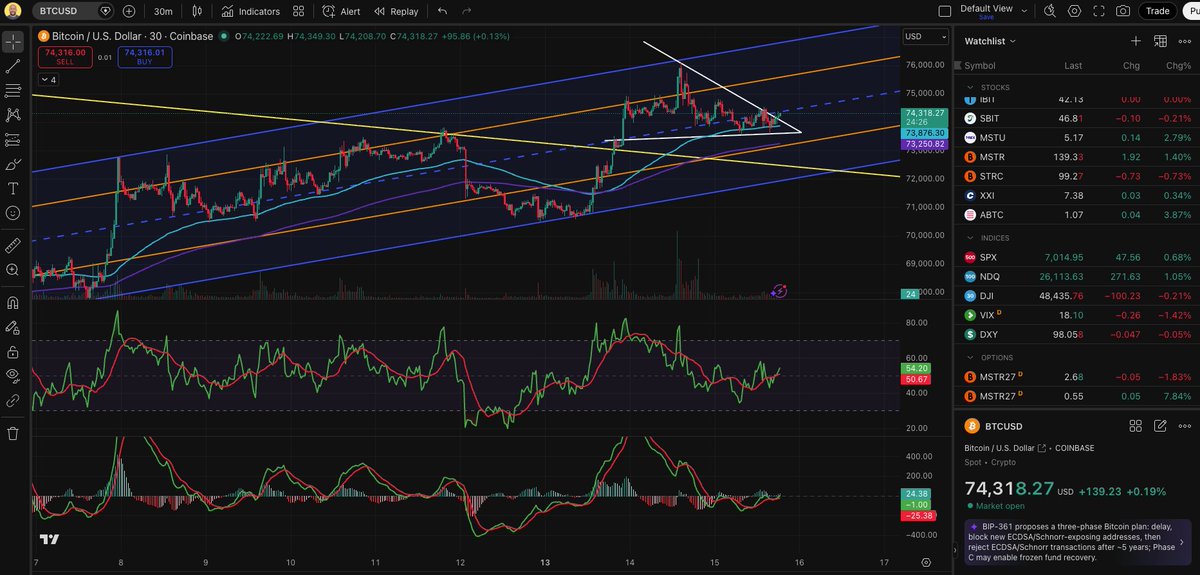Select the Text annotation tool
Screen dimensions: 1200x575
13,188
